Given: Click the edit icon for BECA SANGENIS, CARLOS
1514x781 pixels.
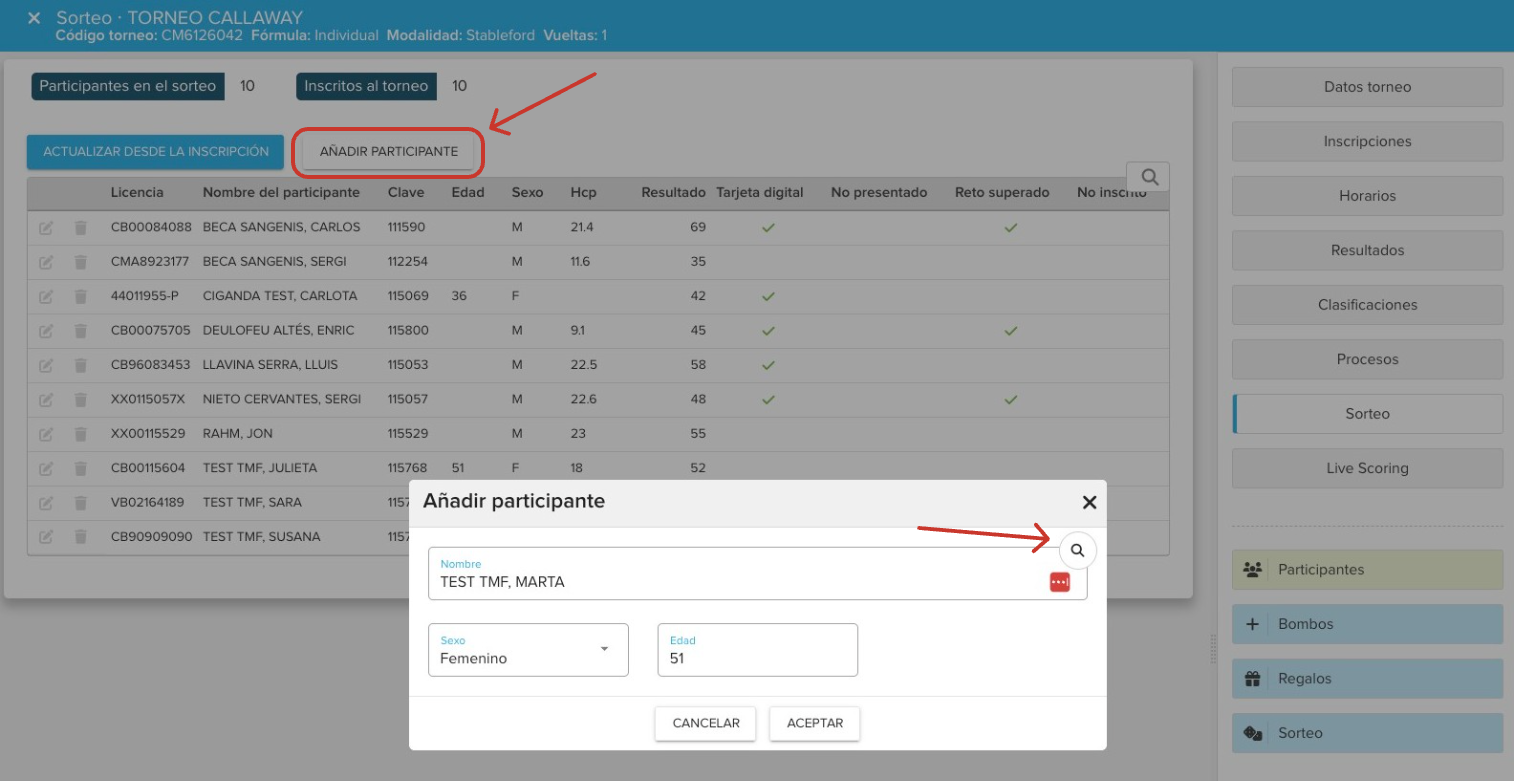Looking at the screenshot, I should tap(46, 228).
